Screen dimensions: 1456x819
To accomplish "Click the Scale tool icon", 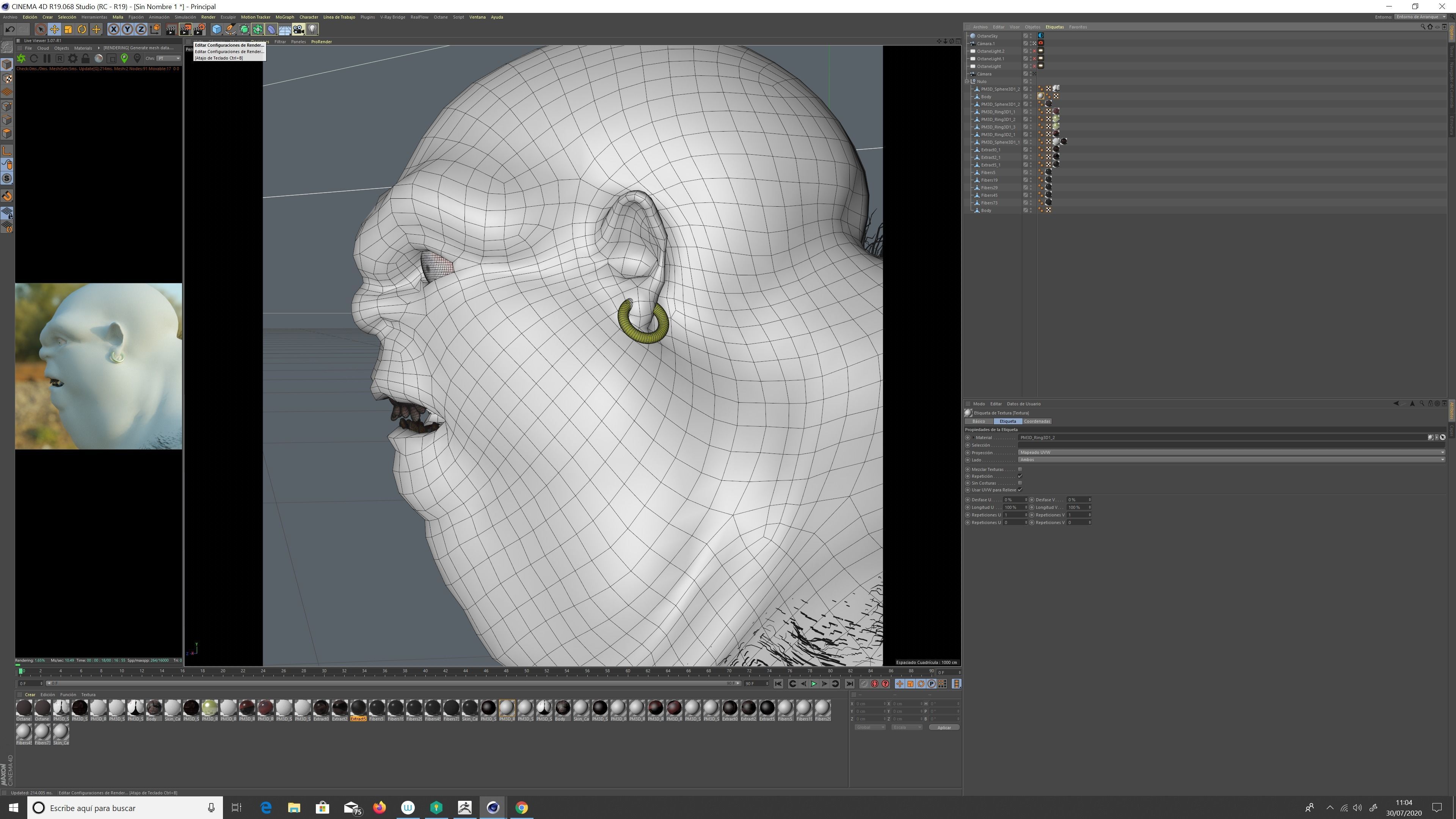I will [68, 30].
